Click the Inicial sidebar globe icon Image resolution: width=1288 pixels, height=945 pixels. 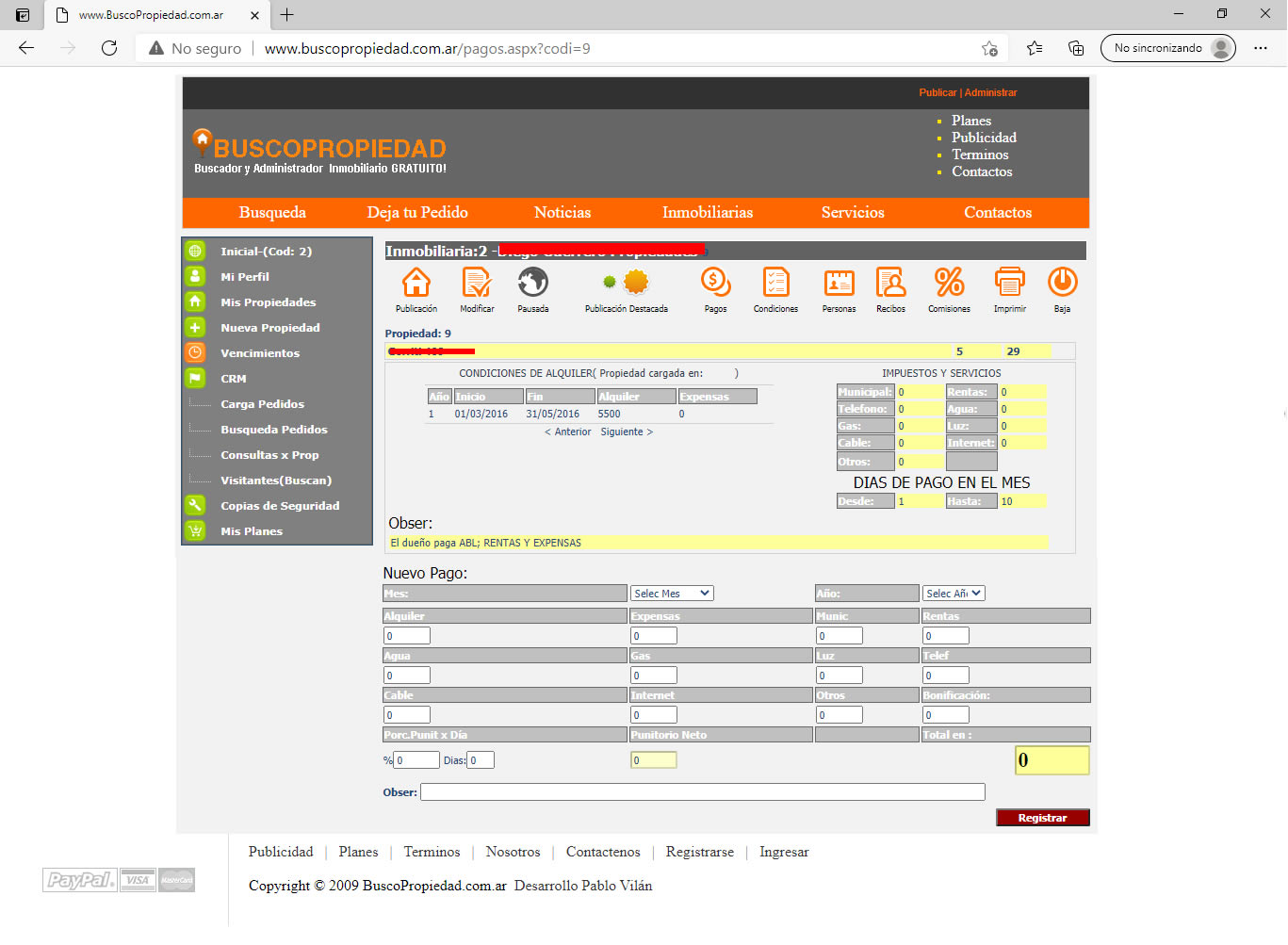(195, 251)
